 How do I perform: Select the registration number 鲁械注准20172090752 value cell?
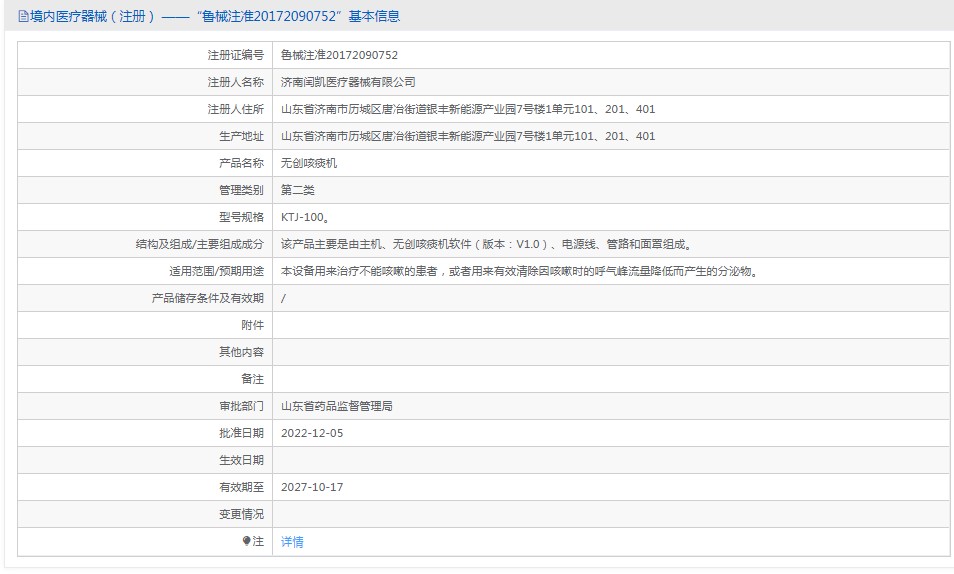pyautogui.click(x=339, y=56)
